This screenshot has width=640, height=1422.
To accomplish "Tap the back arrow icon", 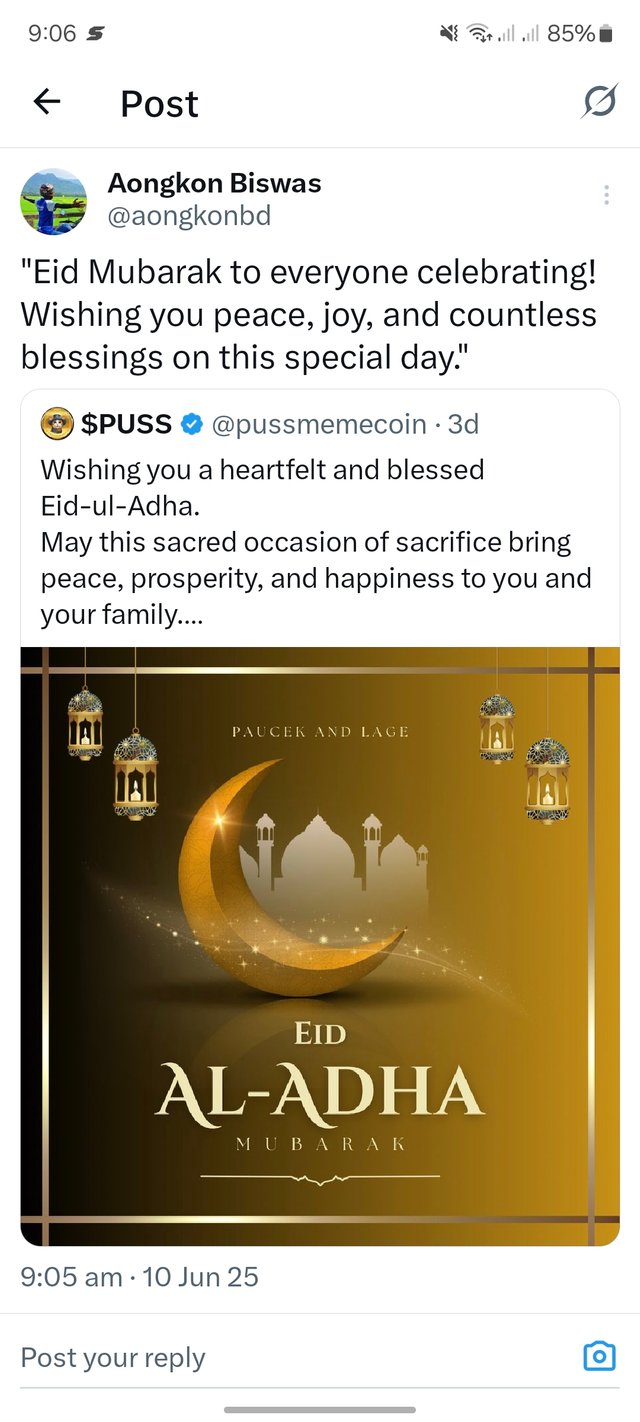I will pyautogui.click(x=47, y=102).
